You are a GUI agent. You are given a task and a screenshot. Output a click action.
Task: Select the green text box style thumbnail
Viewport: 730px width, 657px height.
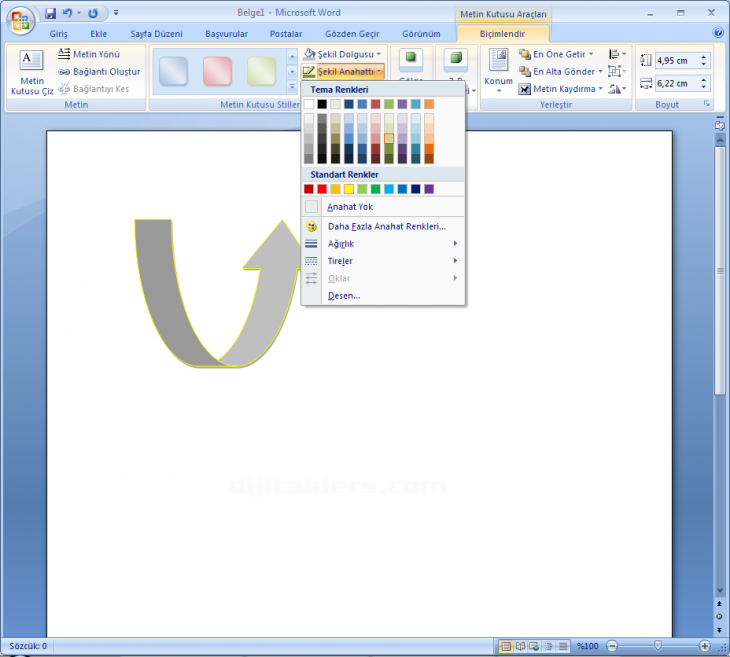pos(261,72)
